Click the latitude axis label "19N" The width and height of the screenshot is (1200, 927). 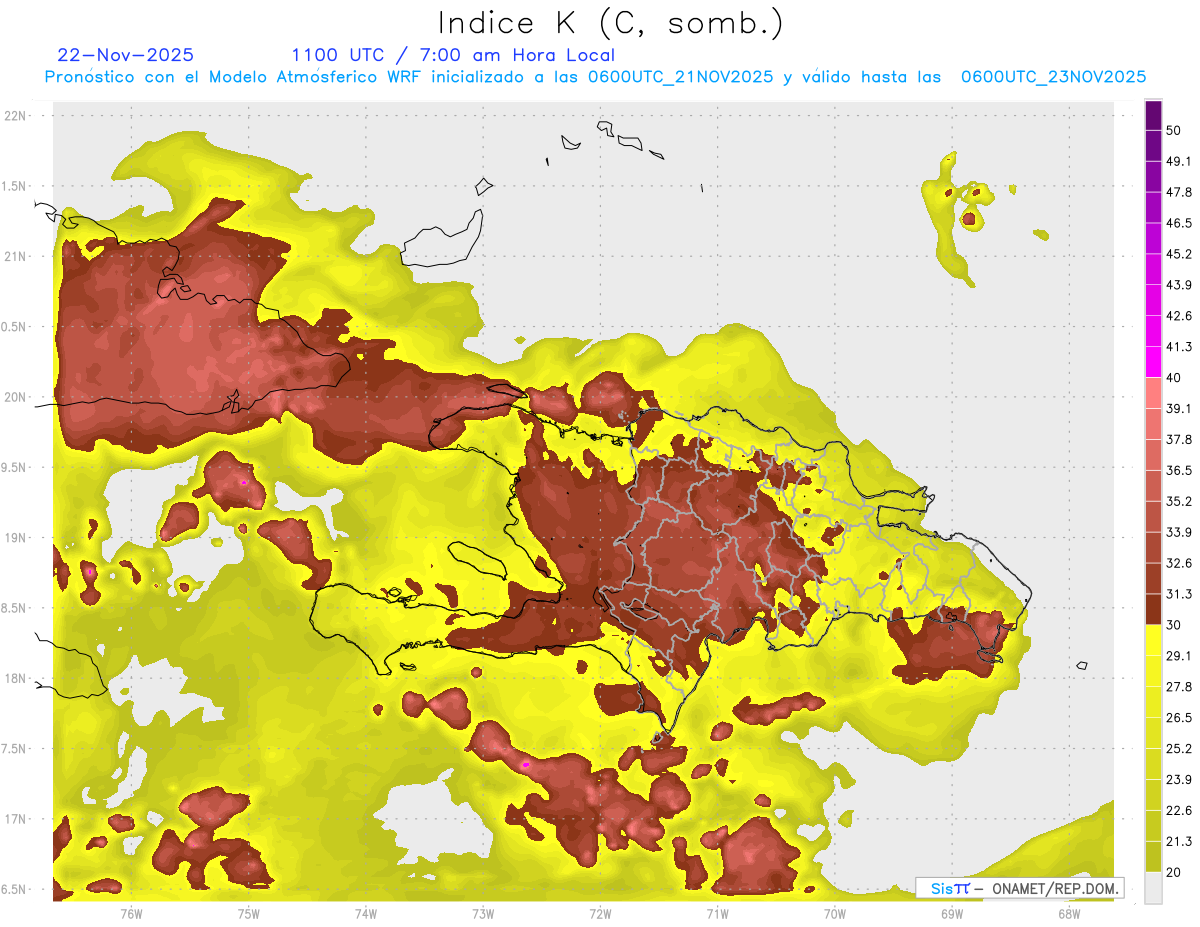[16, 538]
